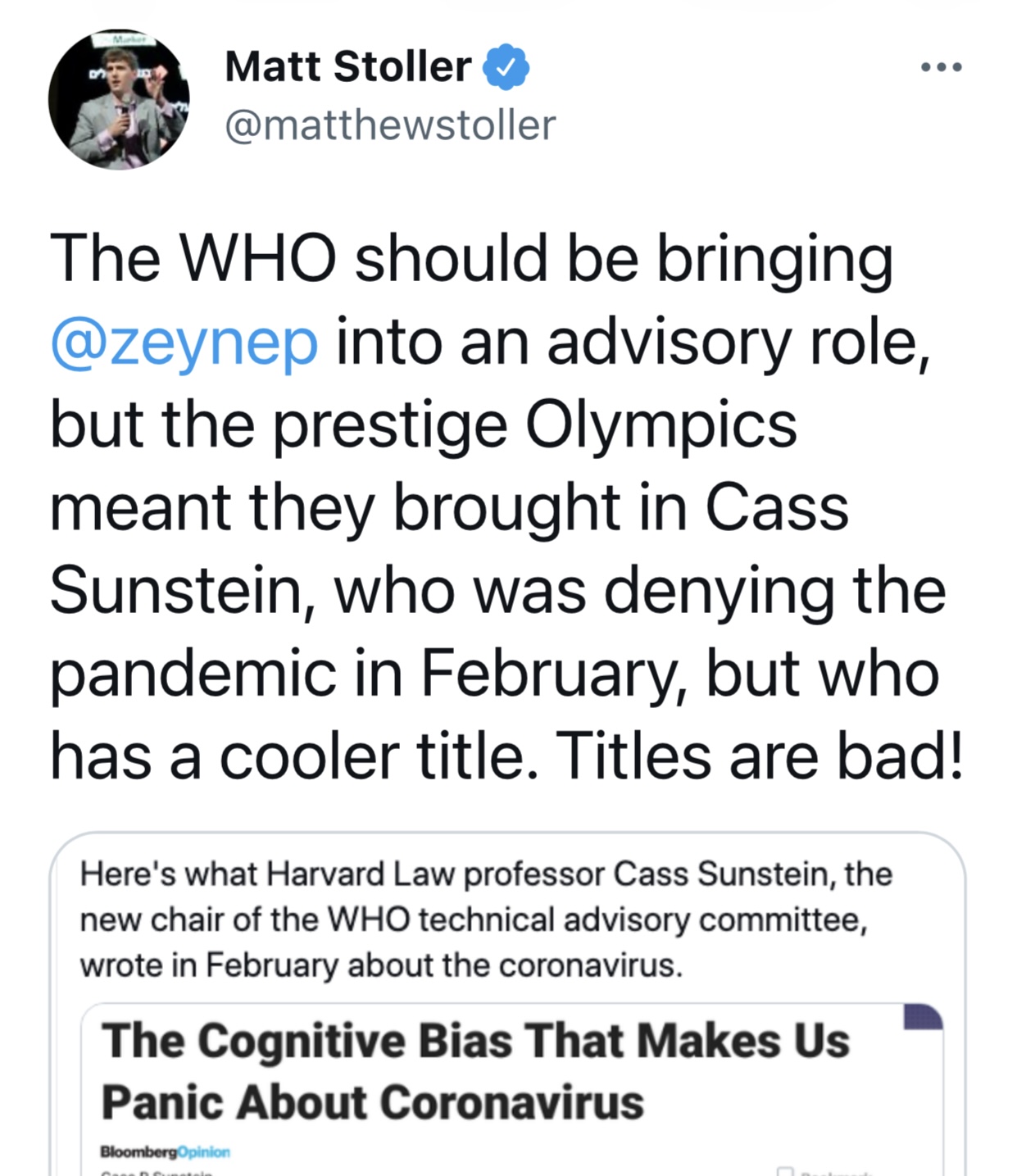
Task: Click "WHO" in the tweet's first line
Action: click(257, 258)
